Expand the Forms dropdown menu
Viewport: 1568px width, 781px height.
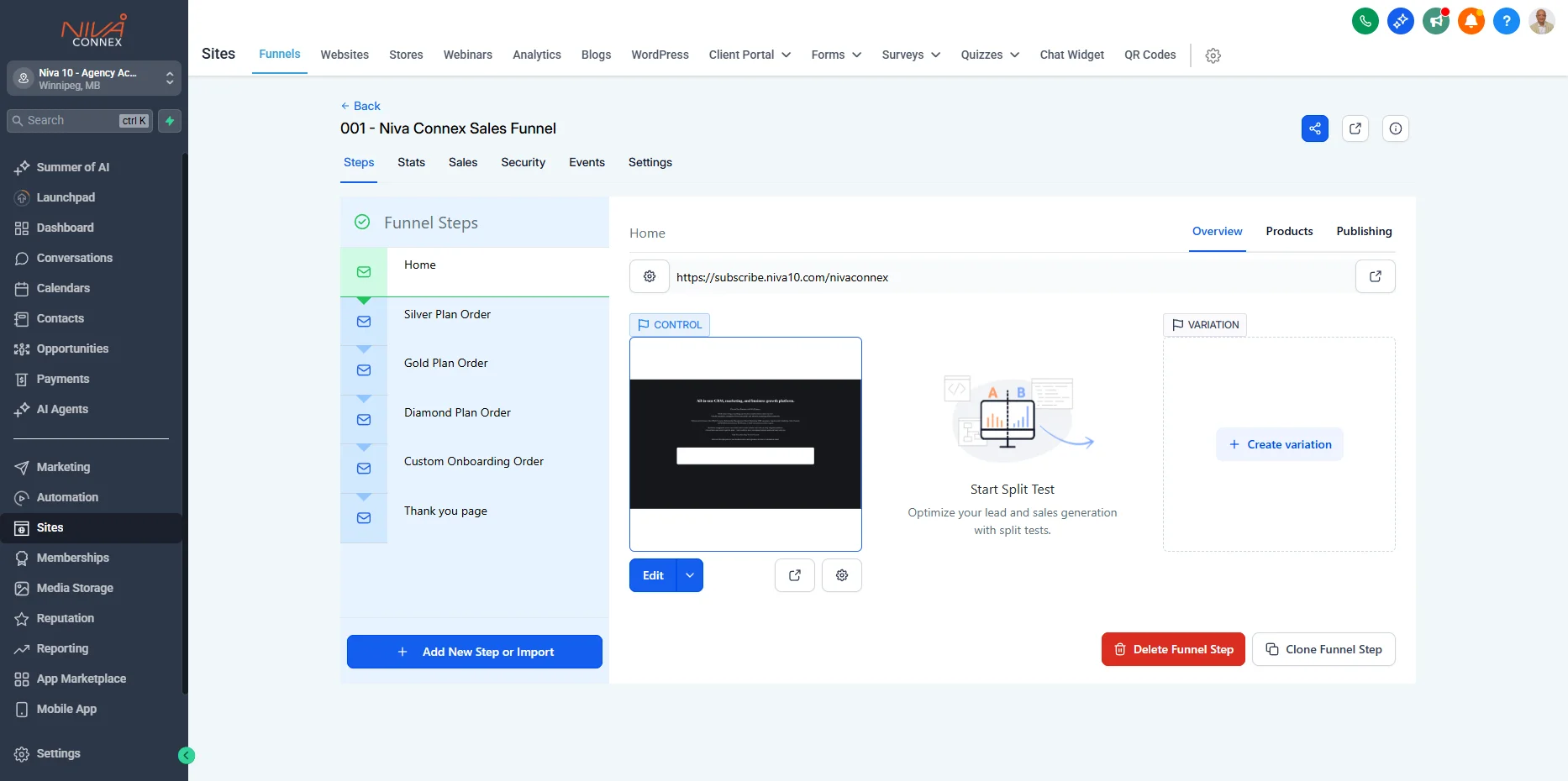coord(836,55)
